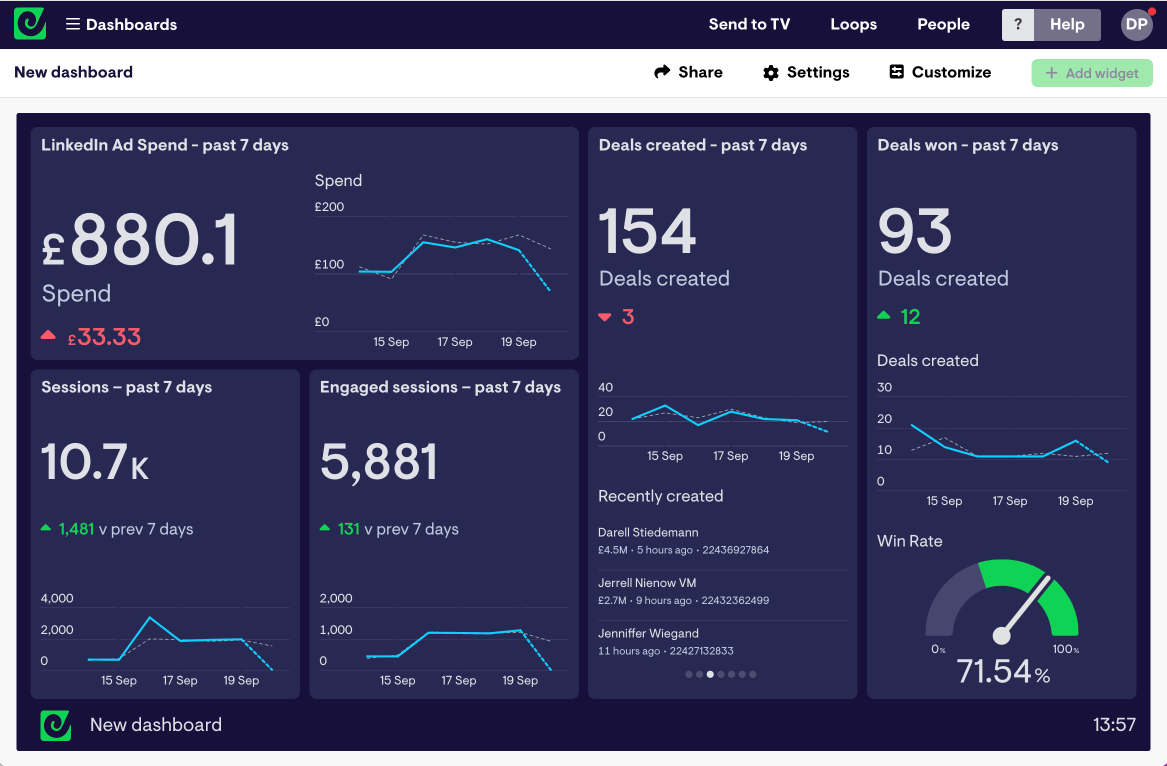
Task: Select a pagination dot under Recently created deals
Action: (x=709, y=674)
